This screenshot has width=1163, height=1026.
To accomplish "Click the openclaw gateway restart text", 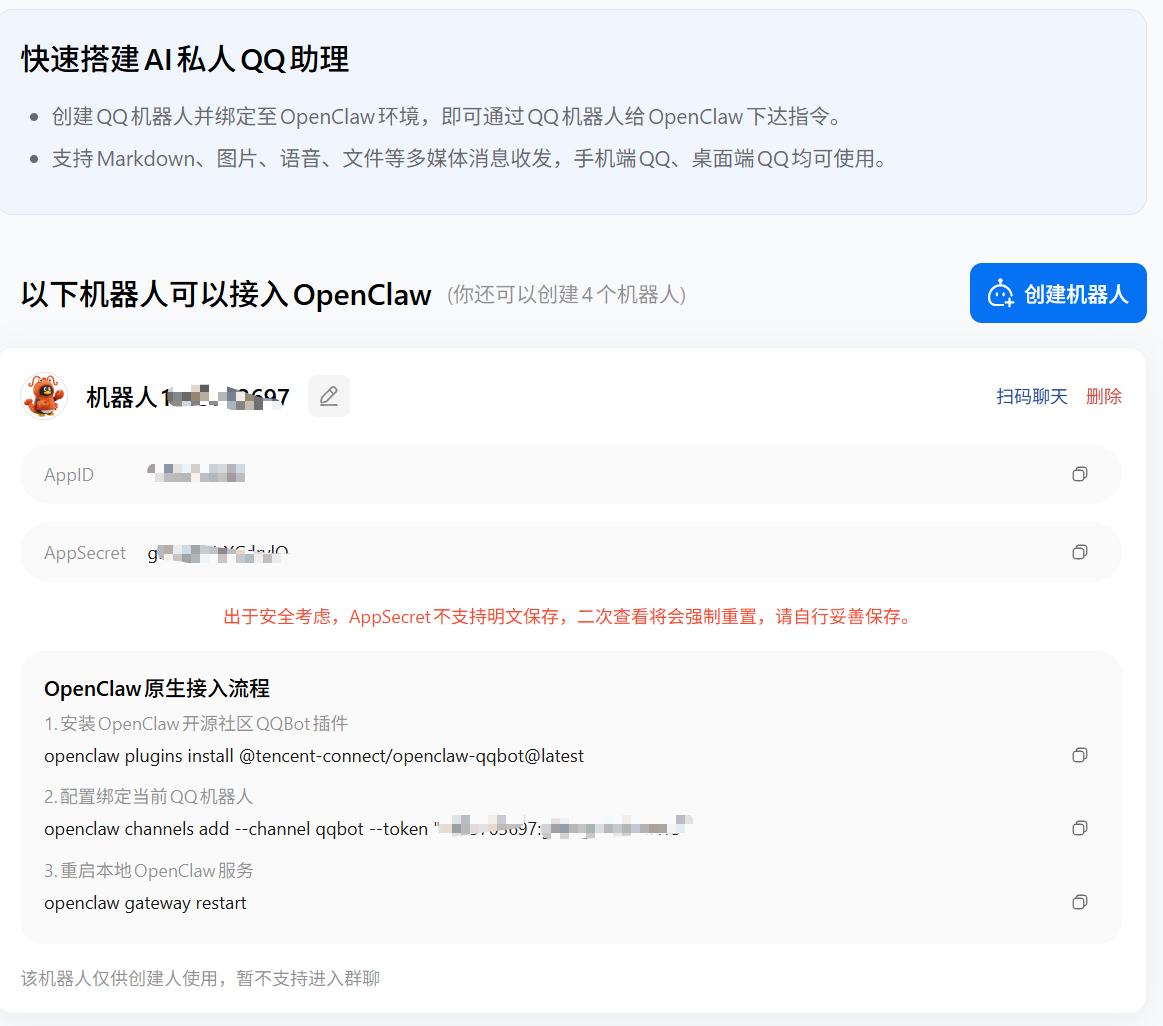I will click(x=145, y=903).
